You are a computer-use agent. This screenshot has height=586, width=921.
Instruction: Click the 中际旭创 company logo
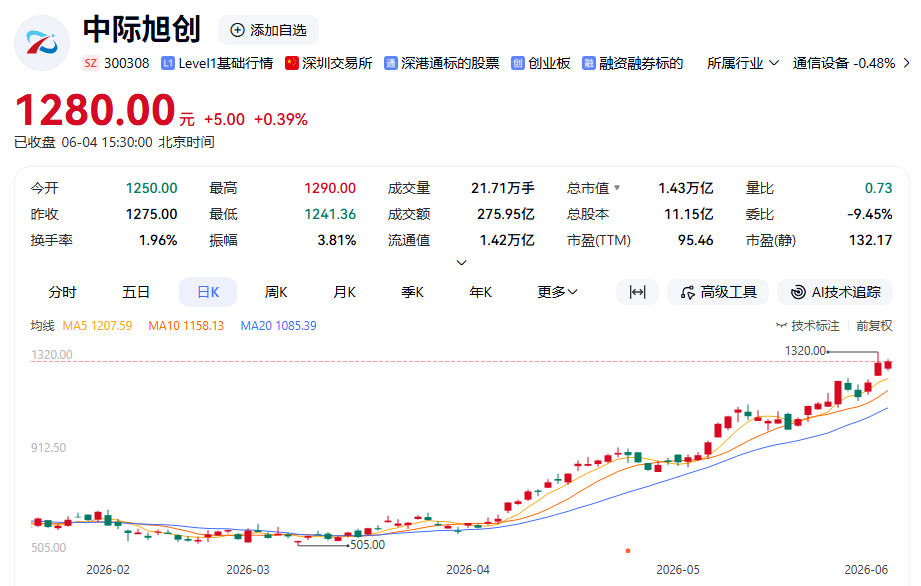(42, 43)
